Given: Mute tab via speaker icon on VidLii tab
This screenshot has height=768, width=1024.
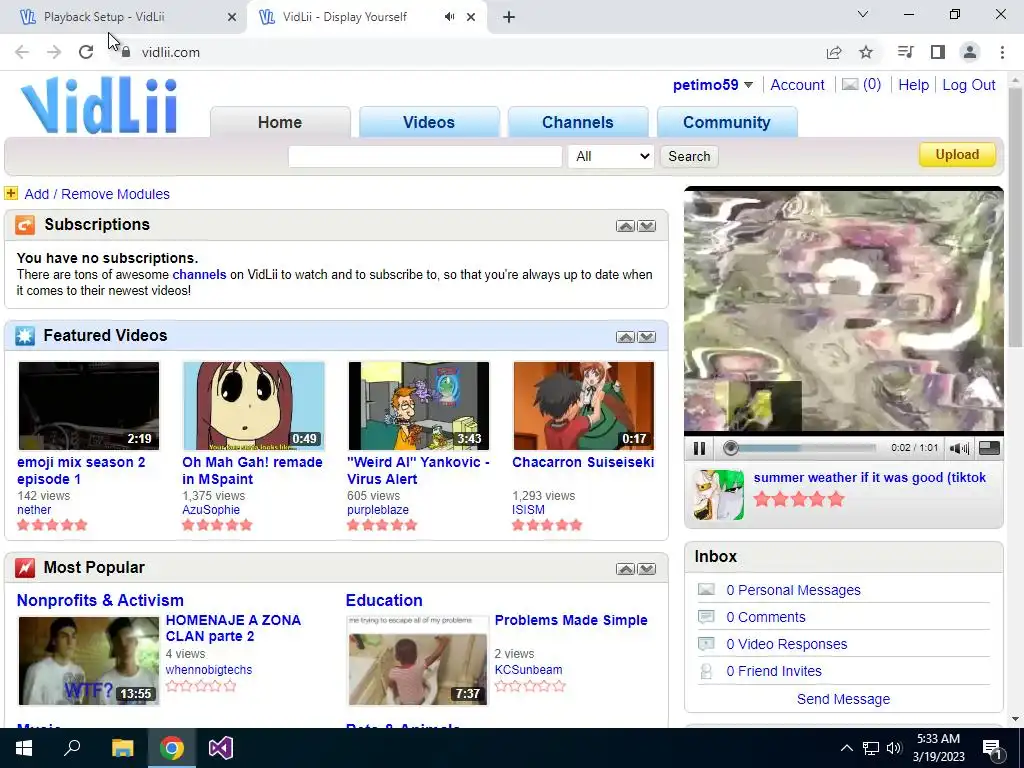Looking at the screenshot, I should coord(449,17).
